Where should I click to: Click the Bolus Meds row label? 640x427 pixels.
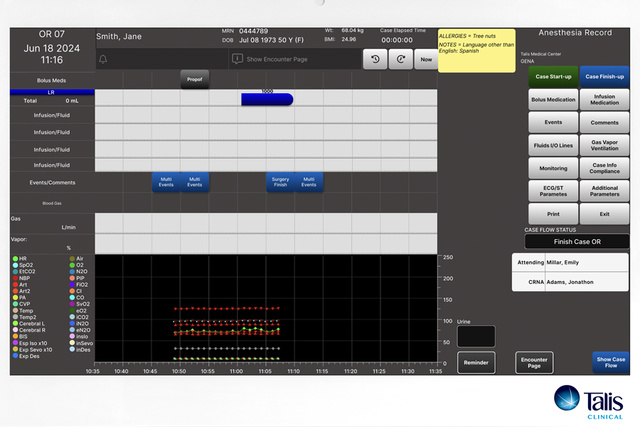[x=51, y=80]
